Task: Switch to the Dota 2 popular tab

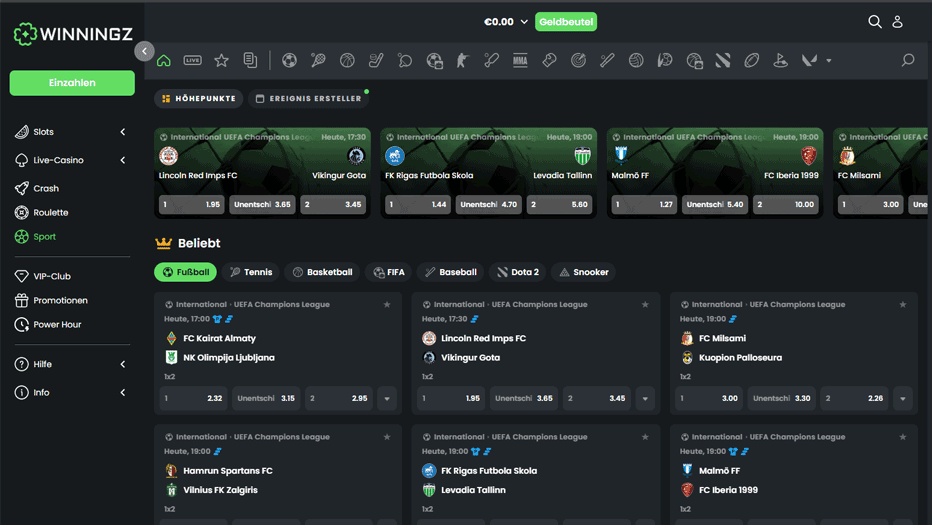Action: [518, 272]
